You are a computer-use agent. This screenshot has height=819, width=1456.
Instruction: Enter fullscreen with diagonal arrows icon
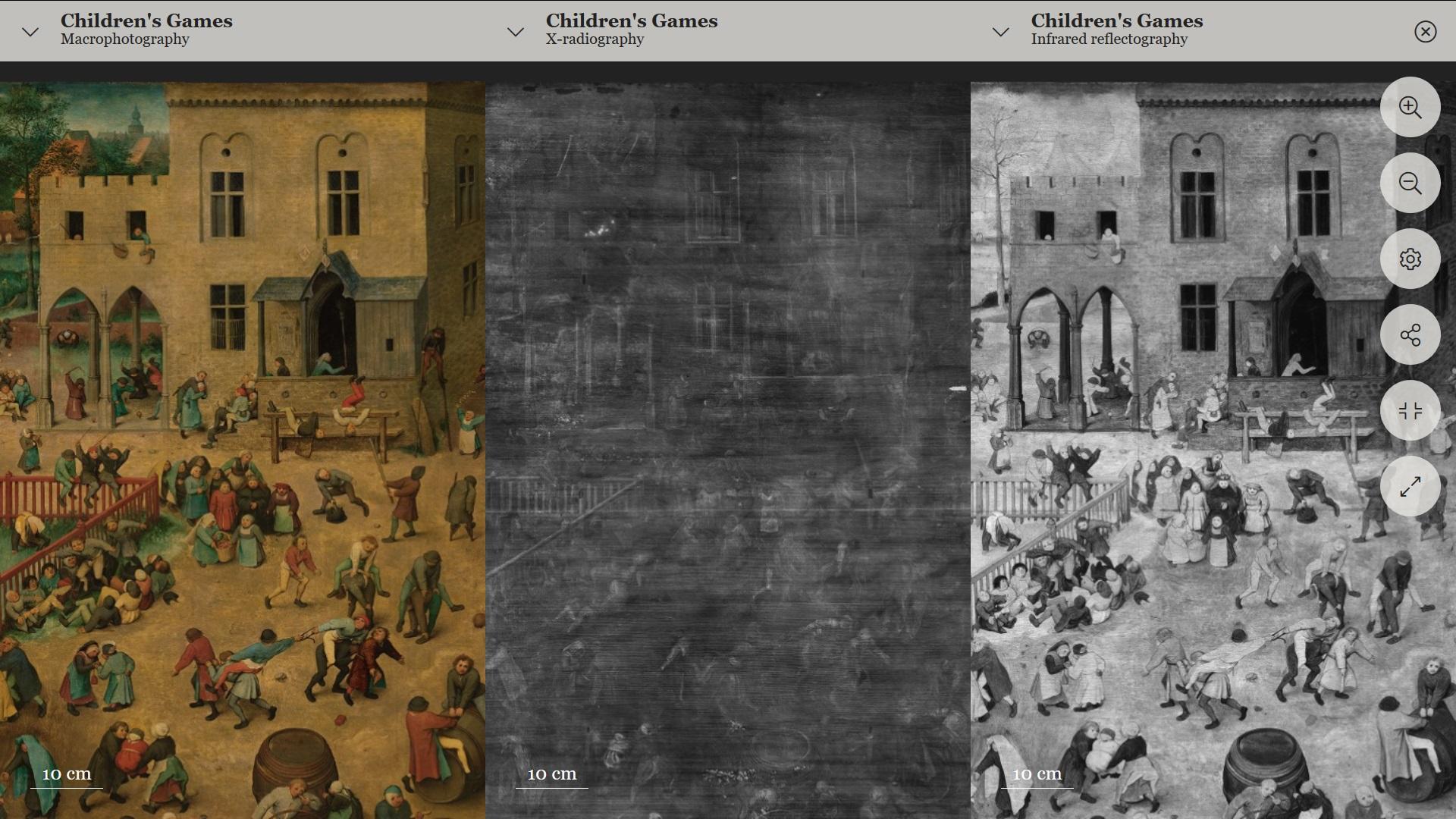[1410, 486]
